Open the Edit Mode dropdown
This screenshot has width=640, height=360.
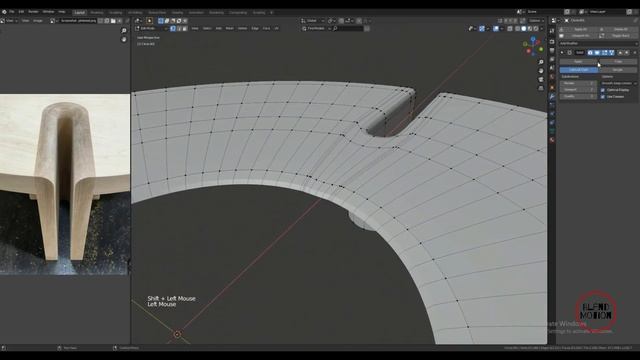[151, 29]
